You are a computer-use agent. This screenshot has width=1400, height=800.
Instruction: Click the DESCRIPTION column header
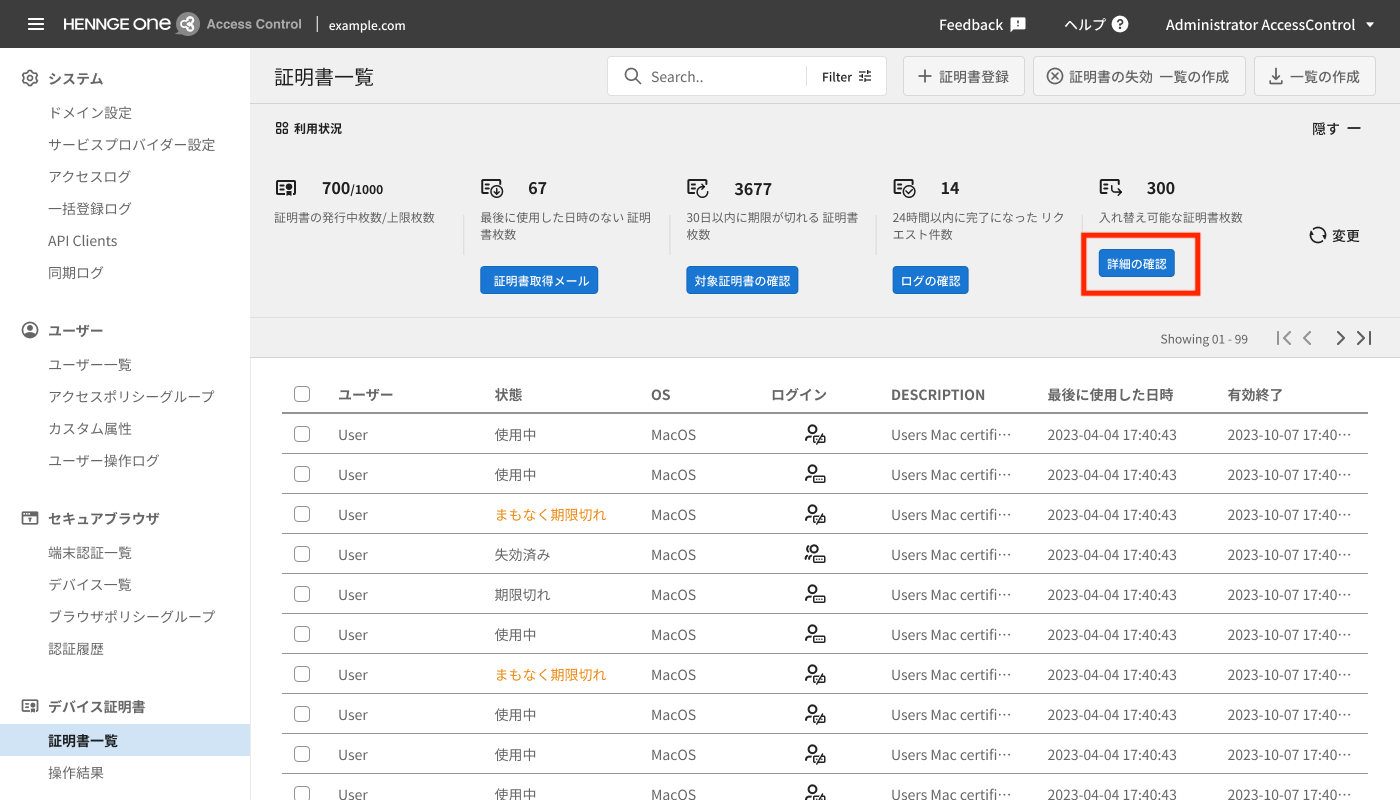[x=938, y=395]
